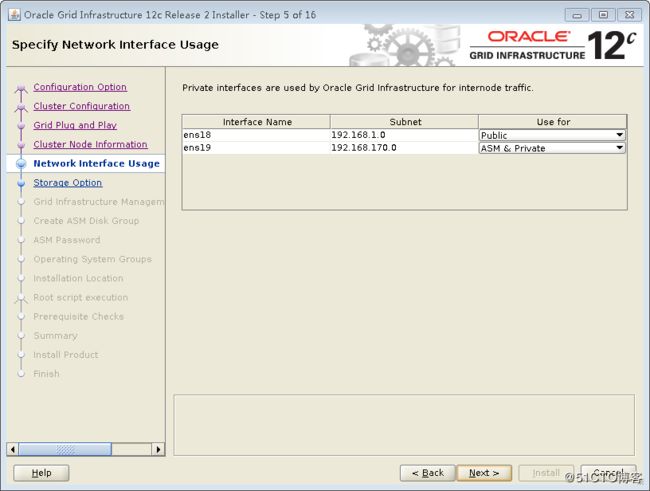
Task: Jump to Cluster Node Information step
Action: [90, 144]
